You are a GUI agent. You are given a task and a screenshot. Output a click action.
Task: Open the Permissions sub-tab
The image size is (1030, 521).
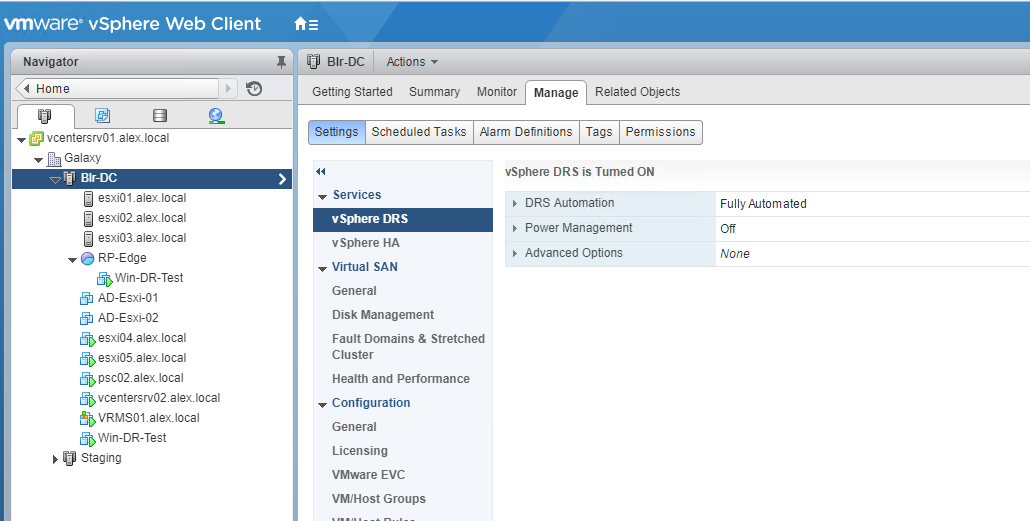660,132
